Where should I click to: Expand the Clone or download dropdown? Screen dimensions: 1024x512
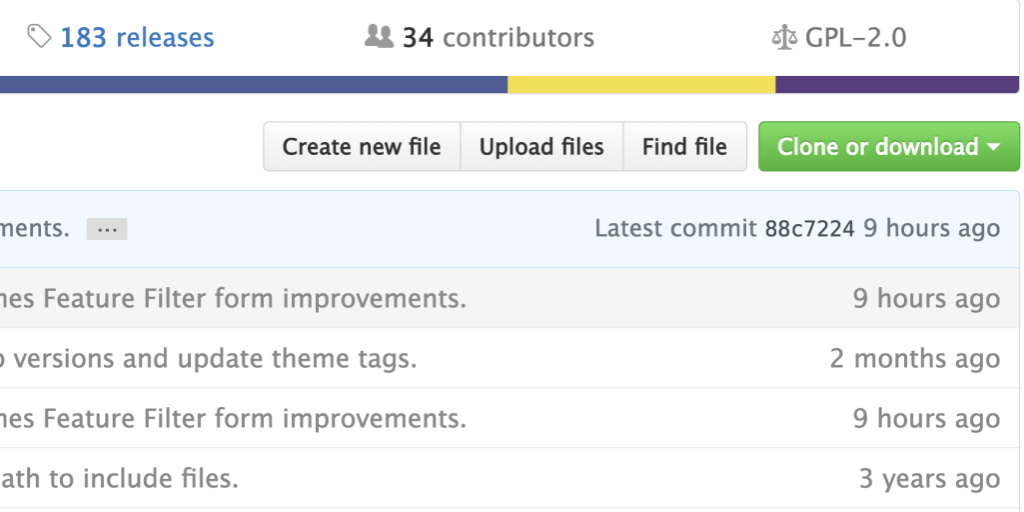tap(889, 147)
